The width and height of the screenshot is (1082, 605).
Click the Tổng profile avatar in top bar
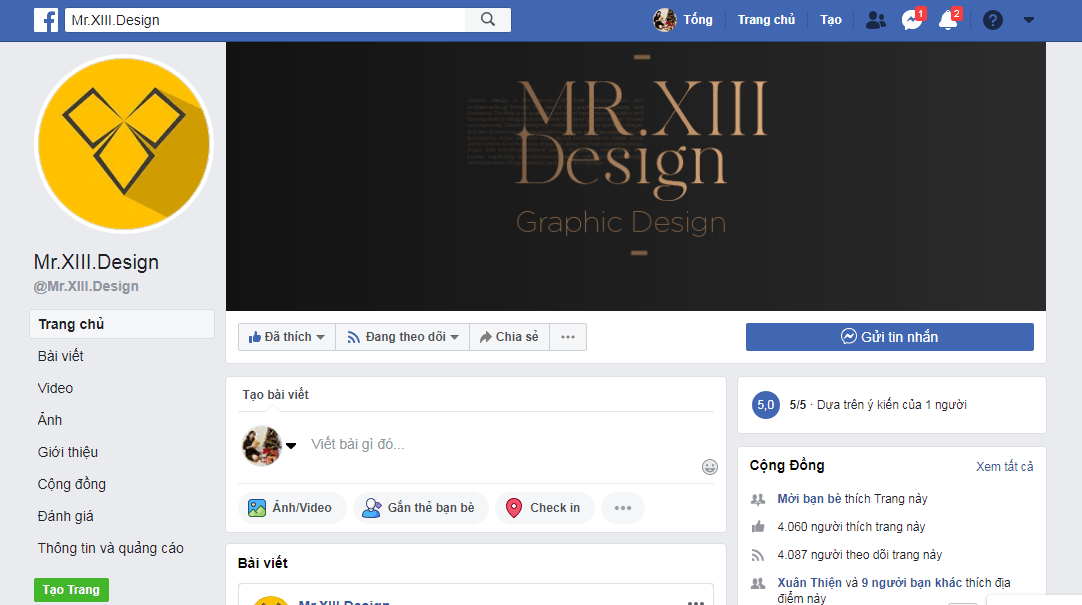[665, 20]
